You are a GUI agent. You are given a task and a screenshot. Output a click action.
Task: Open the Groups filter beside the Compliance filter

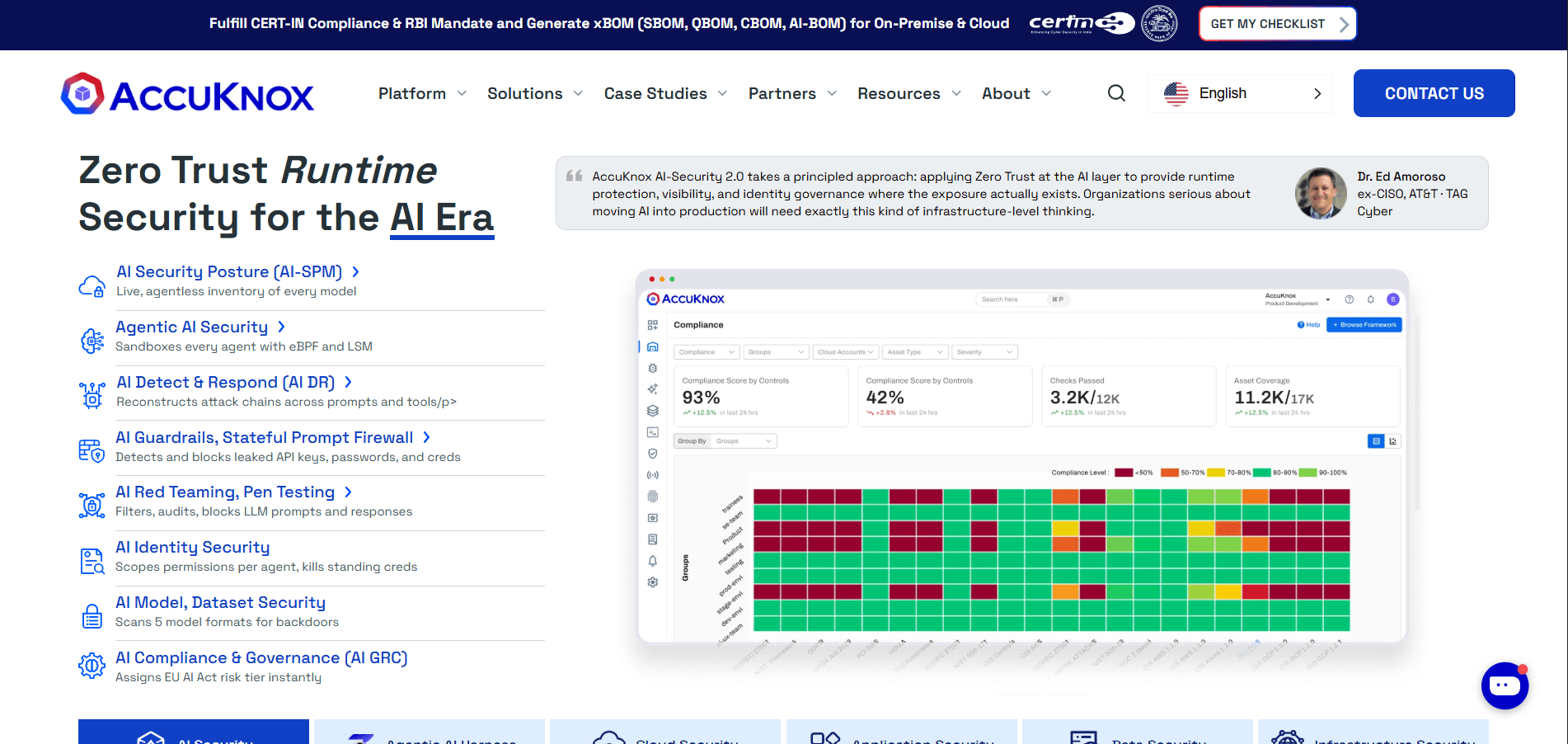(x=776, y=352)
